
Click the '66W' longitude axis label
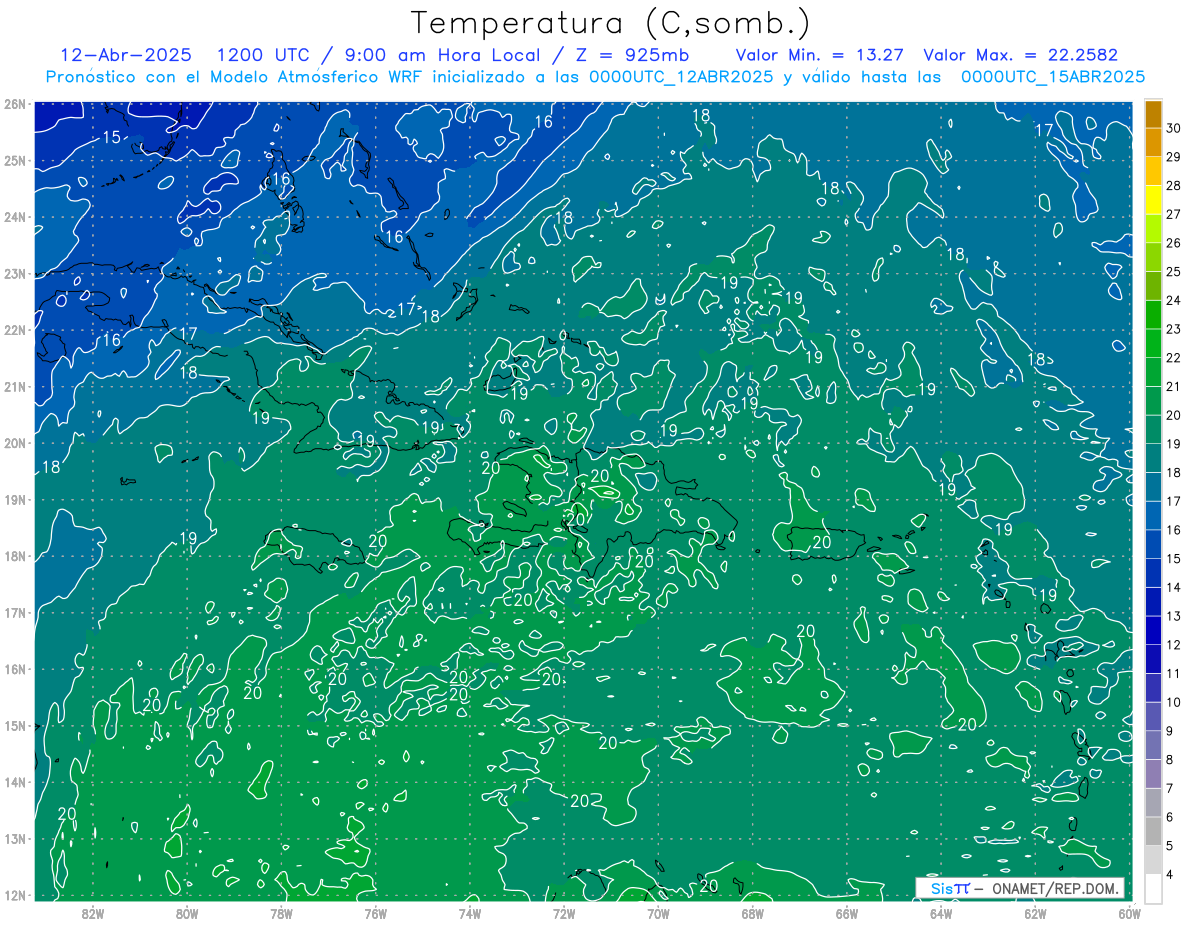click(x=846, y=913)
